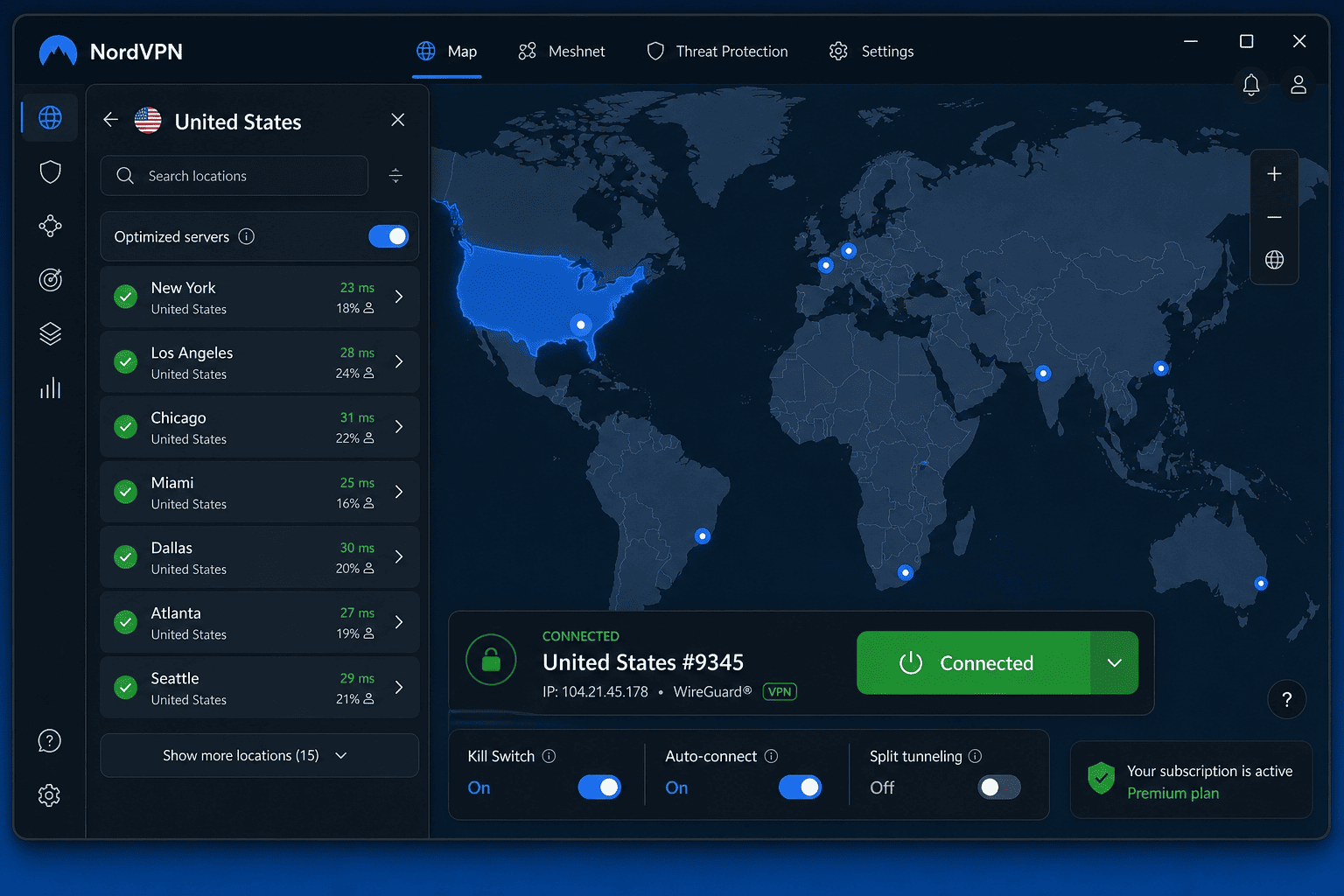1344x896 pixels.
Task: Click the NordVPN mountain logo
Action: (x=58, y=52)
